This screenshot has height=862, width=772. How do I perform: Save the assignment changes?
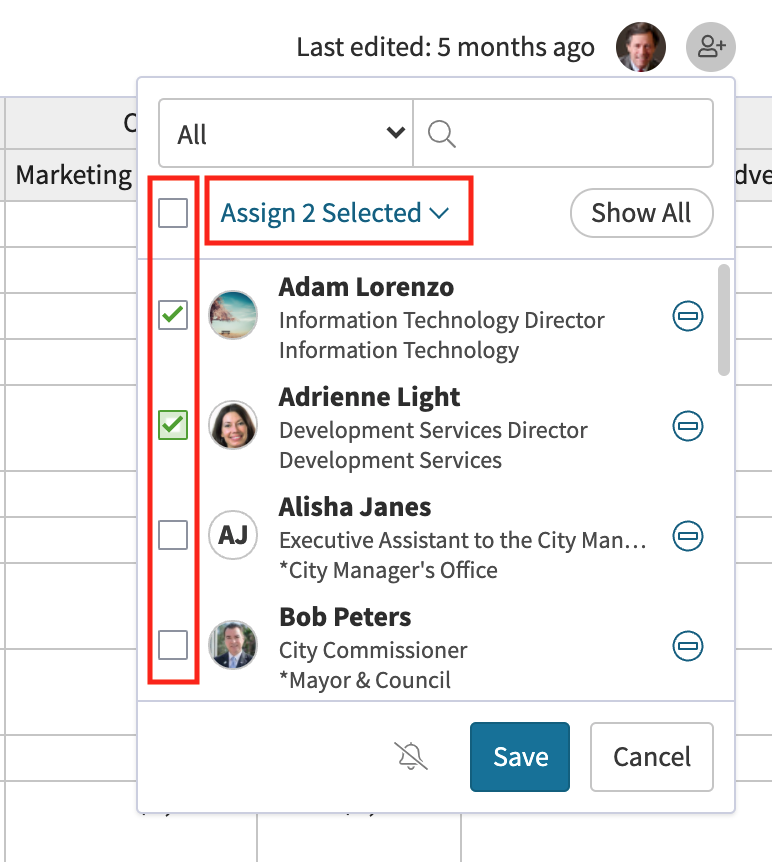coord(519,757)
